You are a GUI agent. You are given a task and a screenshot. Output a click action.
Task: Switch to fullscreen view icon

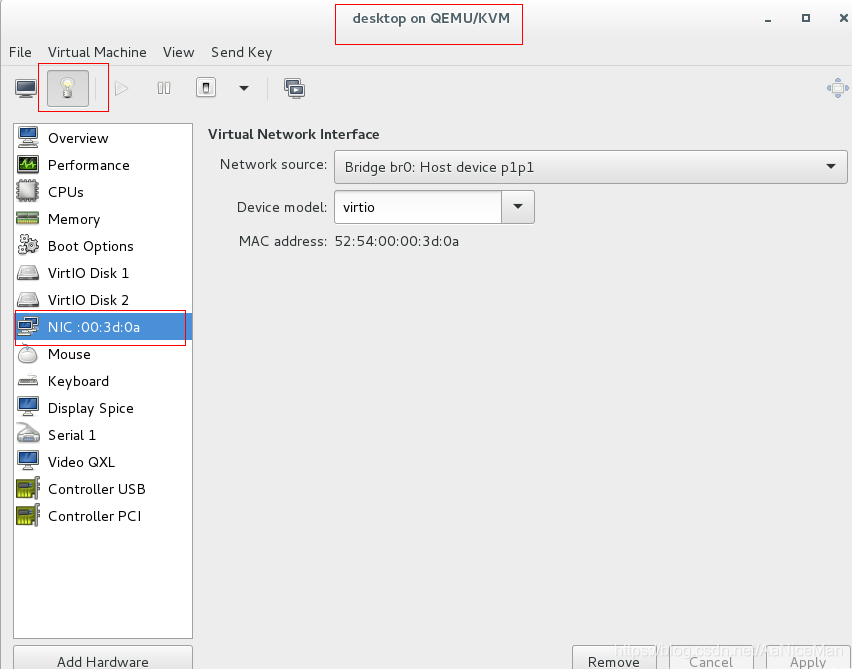coord(837,88)
